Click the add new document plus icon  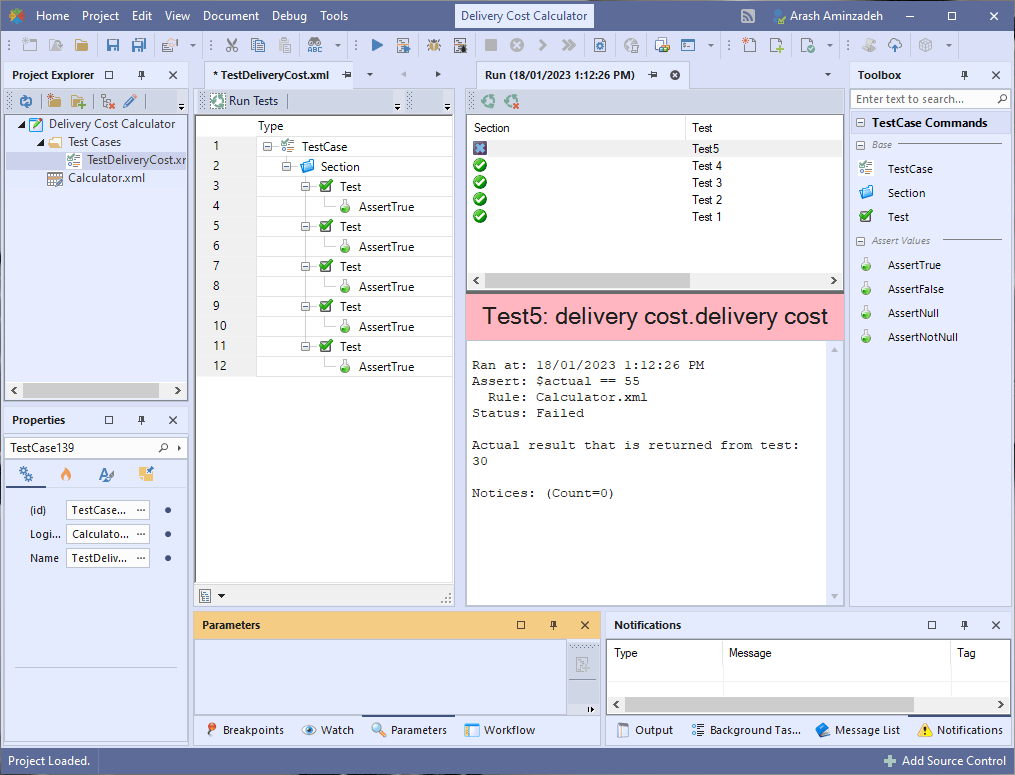[775, 45]
